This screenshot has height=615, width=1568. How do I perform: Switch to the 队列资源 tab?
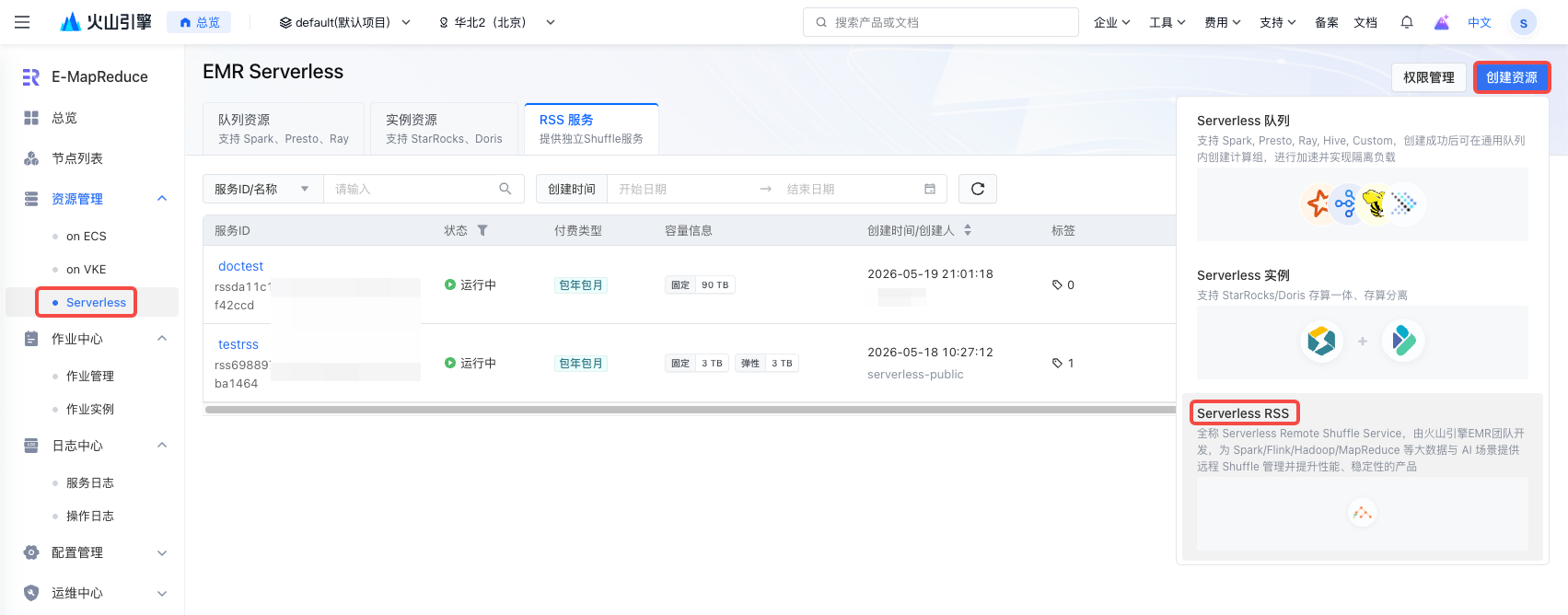point(284,128)
